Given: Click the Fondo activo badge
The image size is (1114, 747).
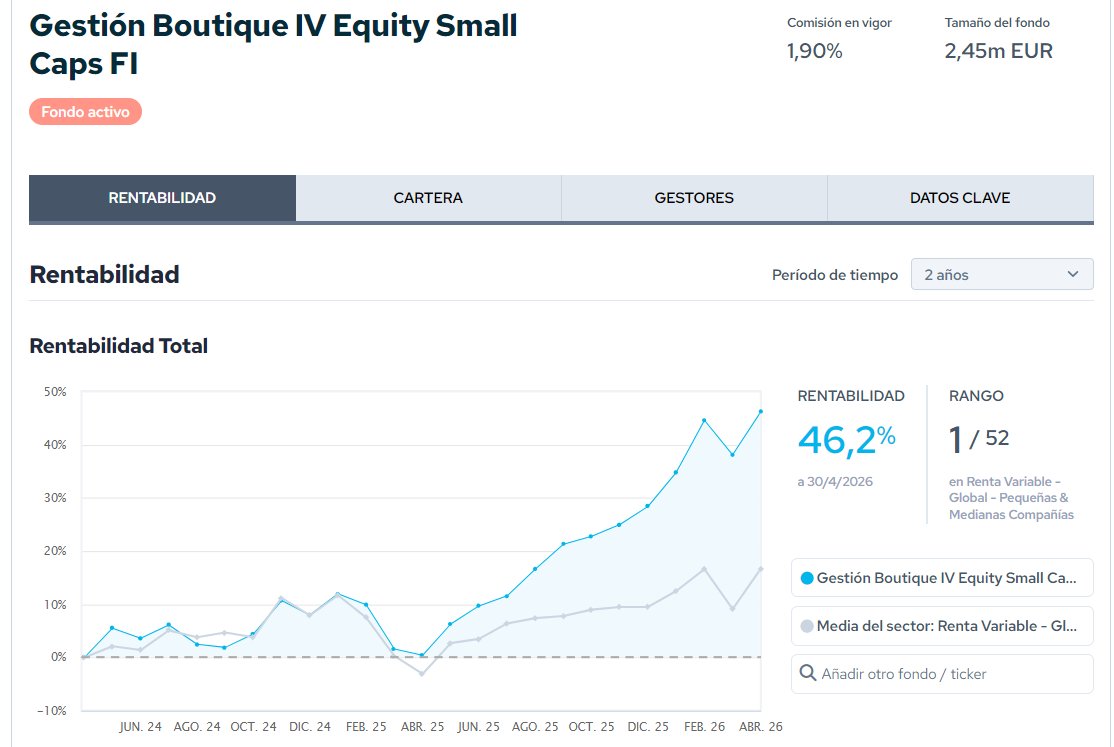Looking at the screenshot, I should (85, 112).
